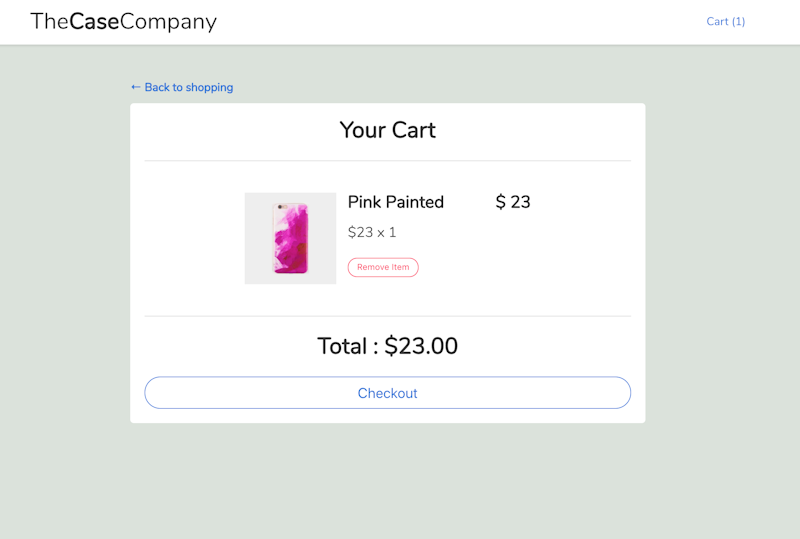Go back via Back to shopping link

(182, 87)
